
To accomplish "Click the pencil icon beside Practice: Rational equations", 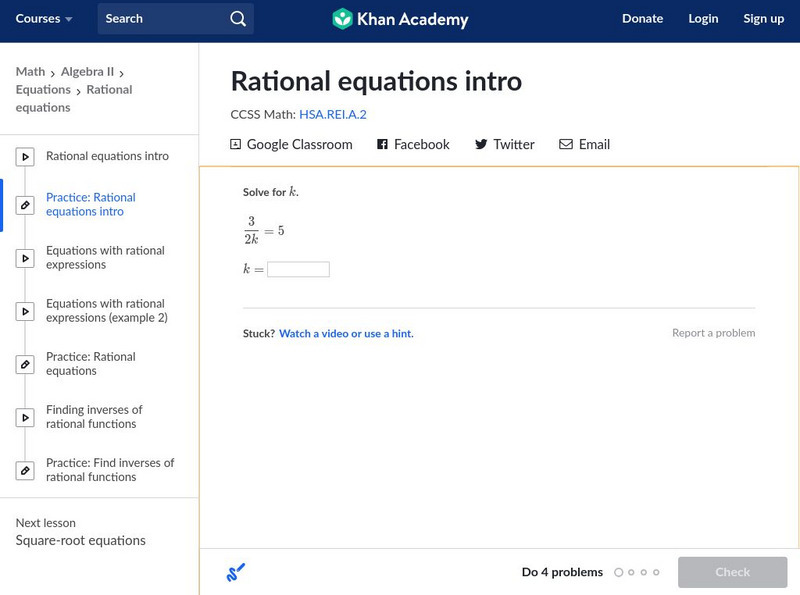I will (24, 363).
